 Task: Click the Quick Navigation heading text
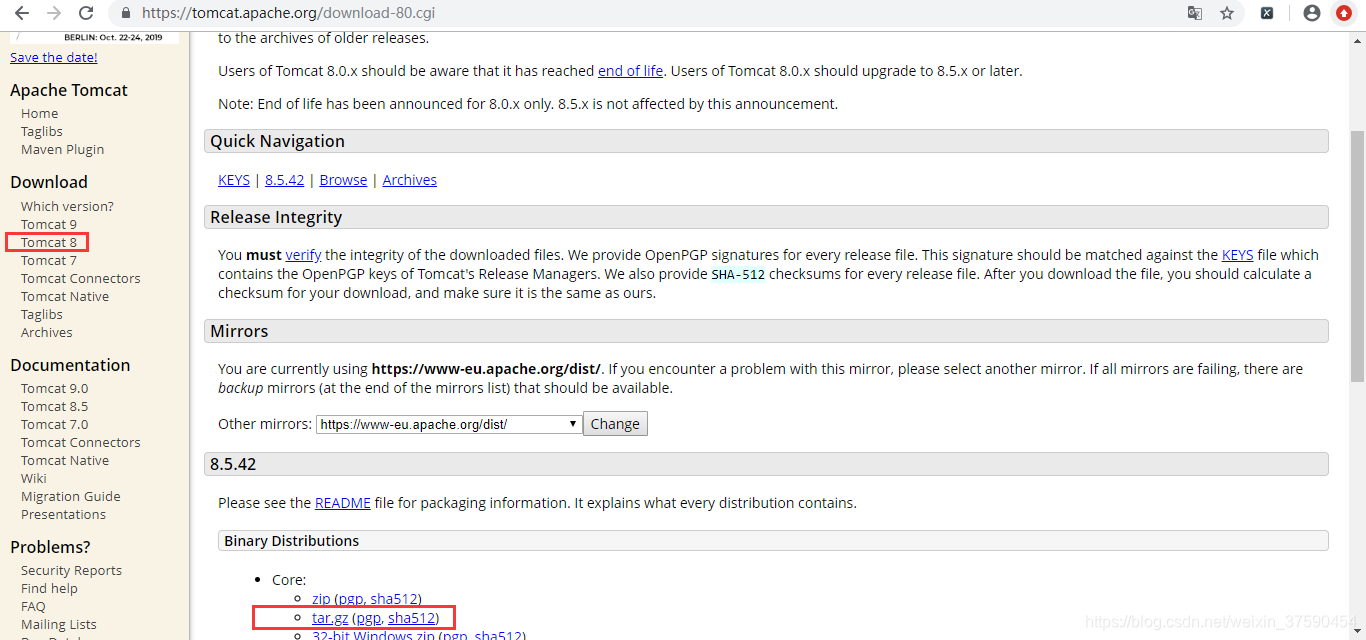pos(277,141)
